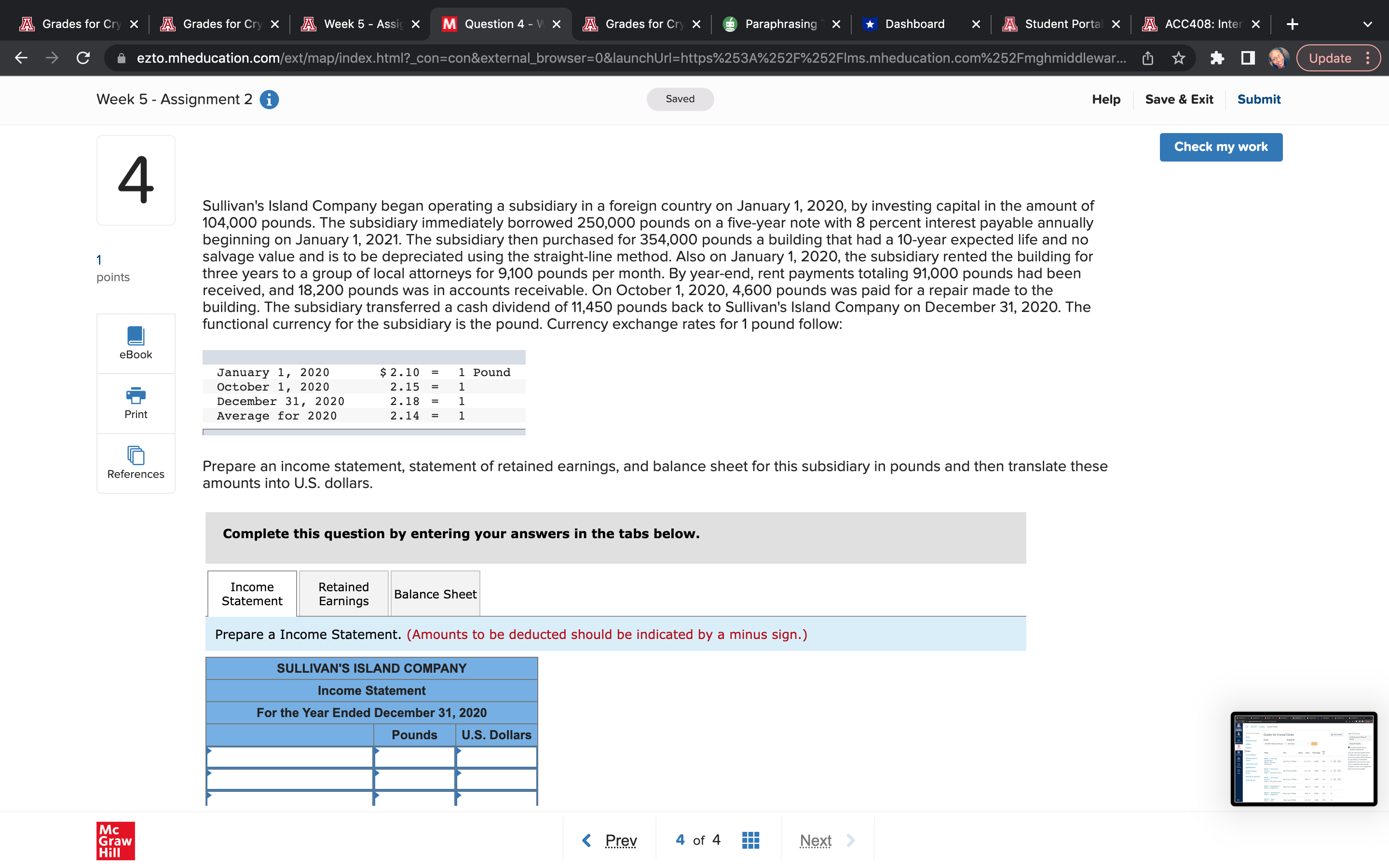
Task: Go to the previous question
Action: pyautogui.click(x=610, y=841)
